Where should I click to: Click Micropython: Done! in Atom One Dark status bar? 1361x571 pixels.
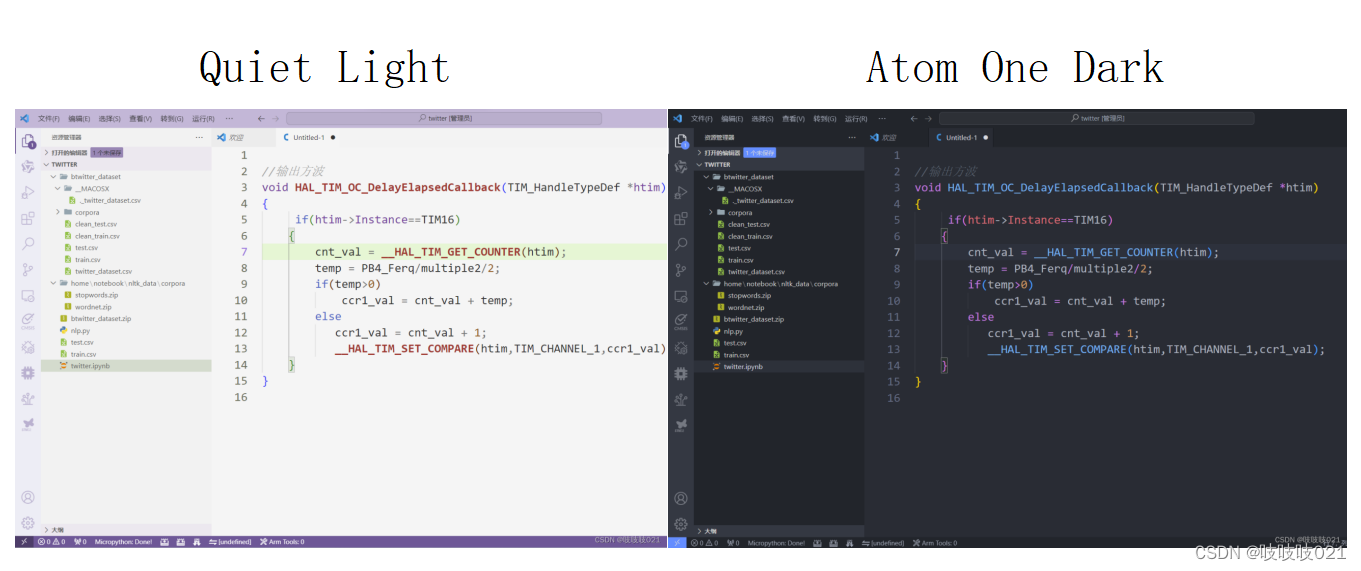pyautogui.click(x=776, y=543)
